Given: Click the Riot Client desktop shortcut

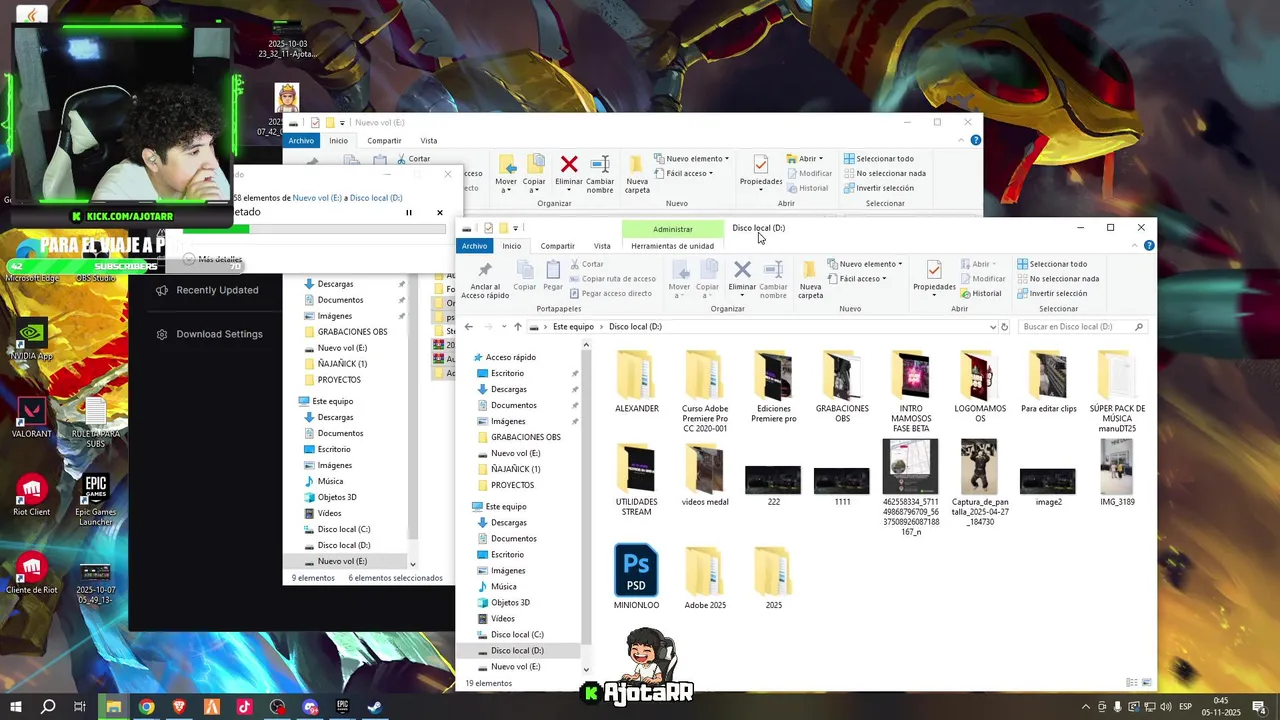Looking at the screenshot, I should 32,495.
